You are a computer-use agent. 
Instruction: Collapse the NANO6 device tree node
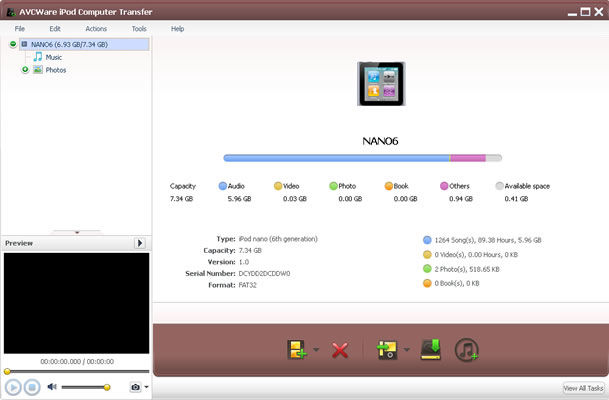pos(13,44)
